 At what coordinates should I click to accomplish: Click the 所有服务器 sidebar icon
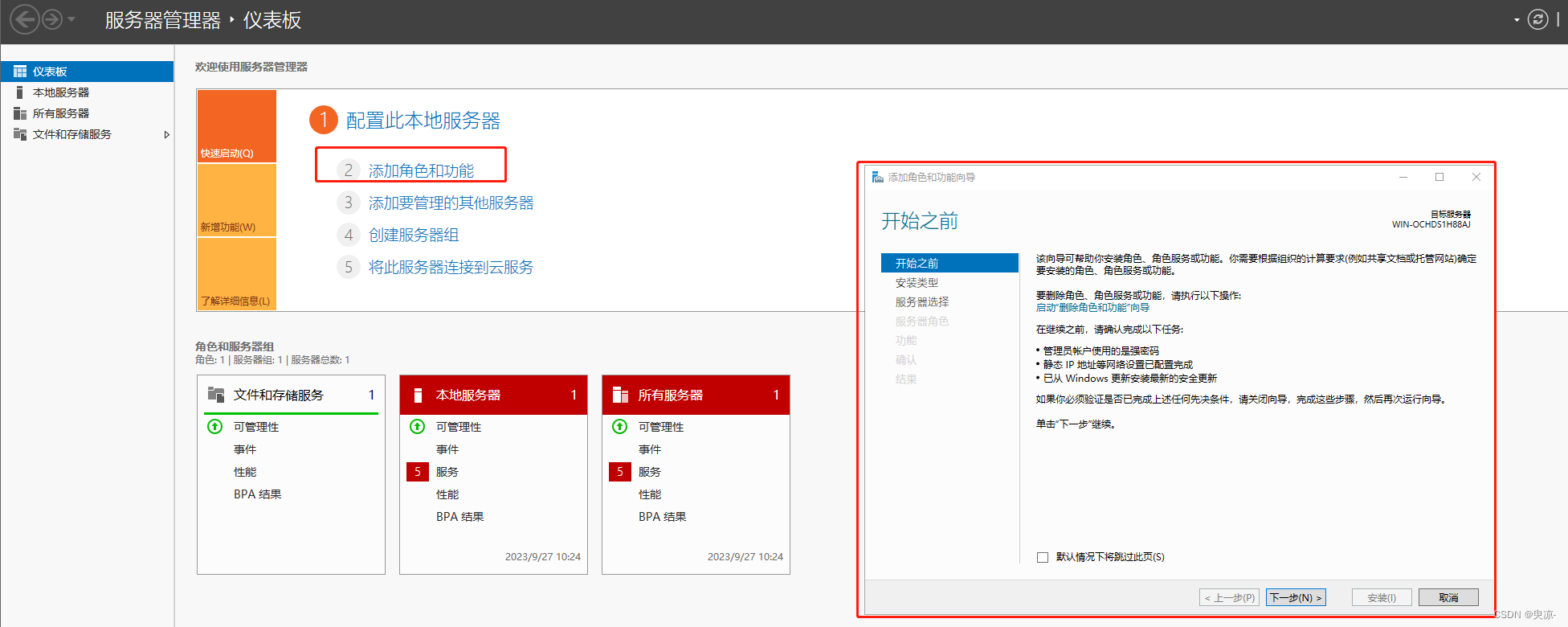(20, 113)
